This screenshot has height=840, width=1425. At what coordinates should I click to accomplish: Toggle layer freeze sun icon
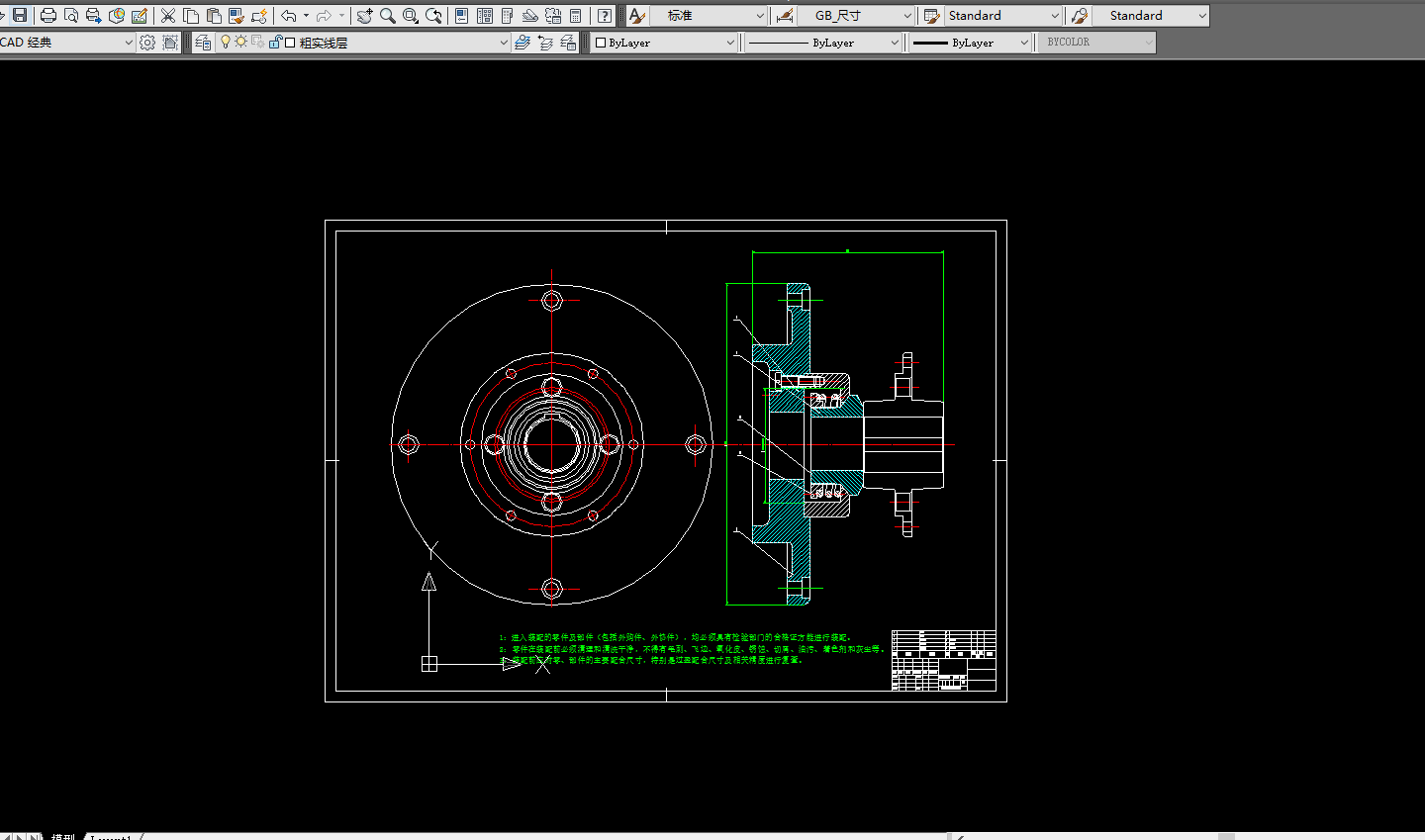(x=240, y=42)
